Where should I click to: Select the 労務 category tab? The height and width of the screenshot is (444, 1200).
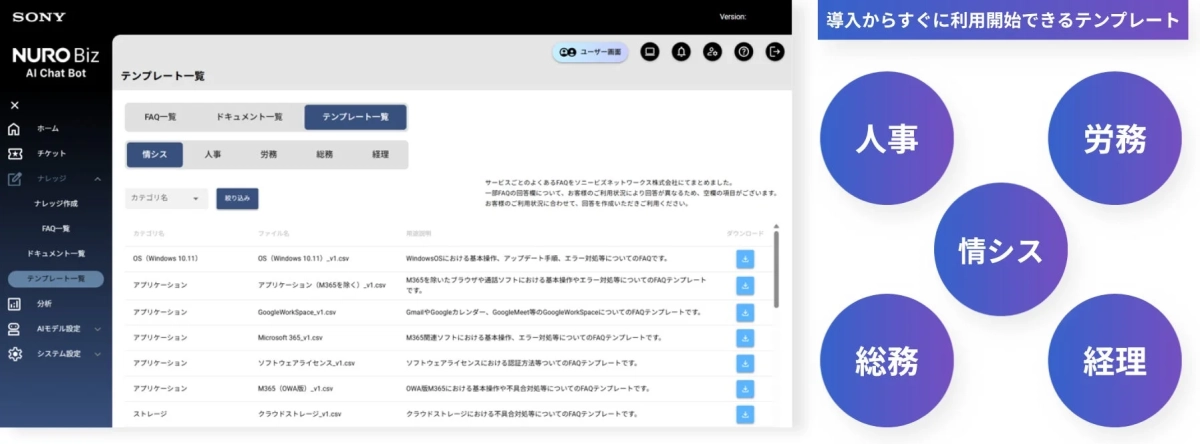268,155
